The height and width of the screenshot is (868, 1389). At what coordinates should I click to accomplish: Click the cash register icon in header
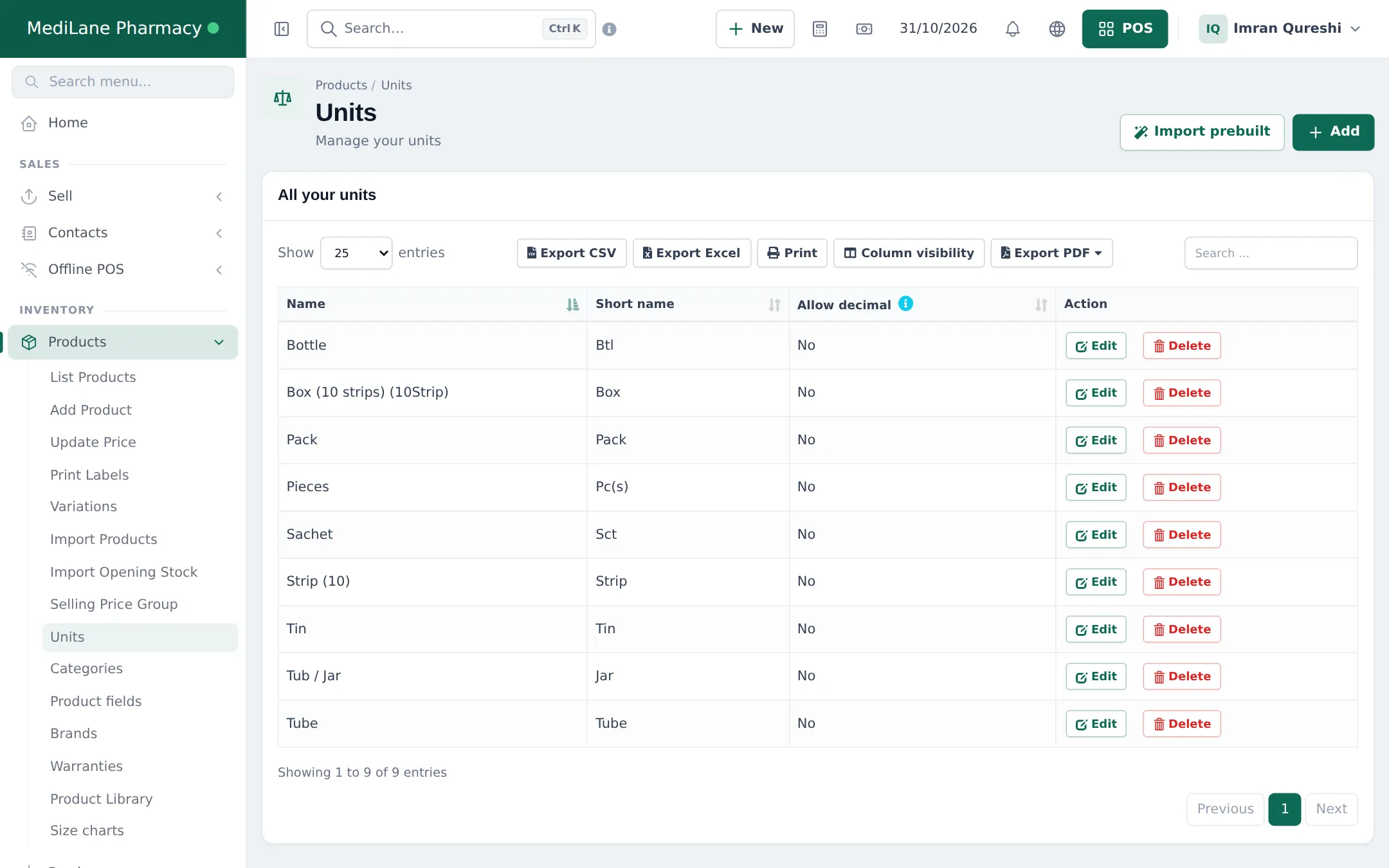(864, 29)
